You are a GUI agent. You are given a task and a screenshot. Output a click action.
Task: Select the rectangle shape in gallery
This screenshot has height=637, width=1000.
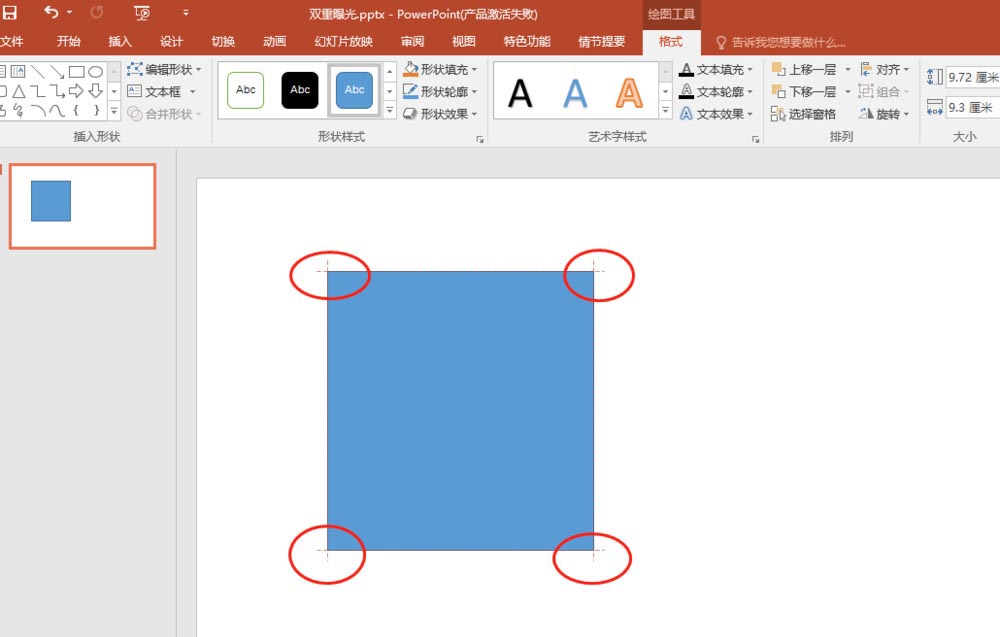click(77, 71)
